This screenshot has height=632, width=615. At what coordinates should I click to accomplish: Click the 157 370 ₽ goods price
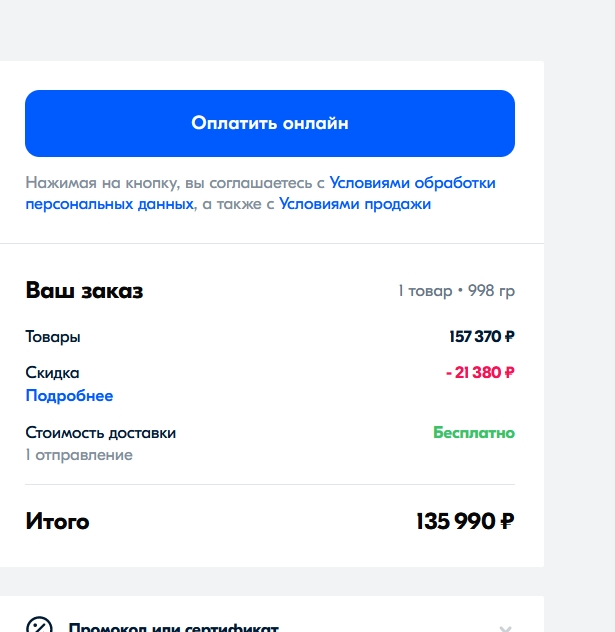[482, 337]
